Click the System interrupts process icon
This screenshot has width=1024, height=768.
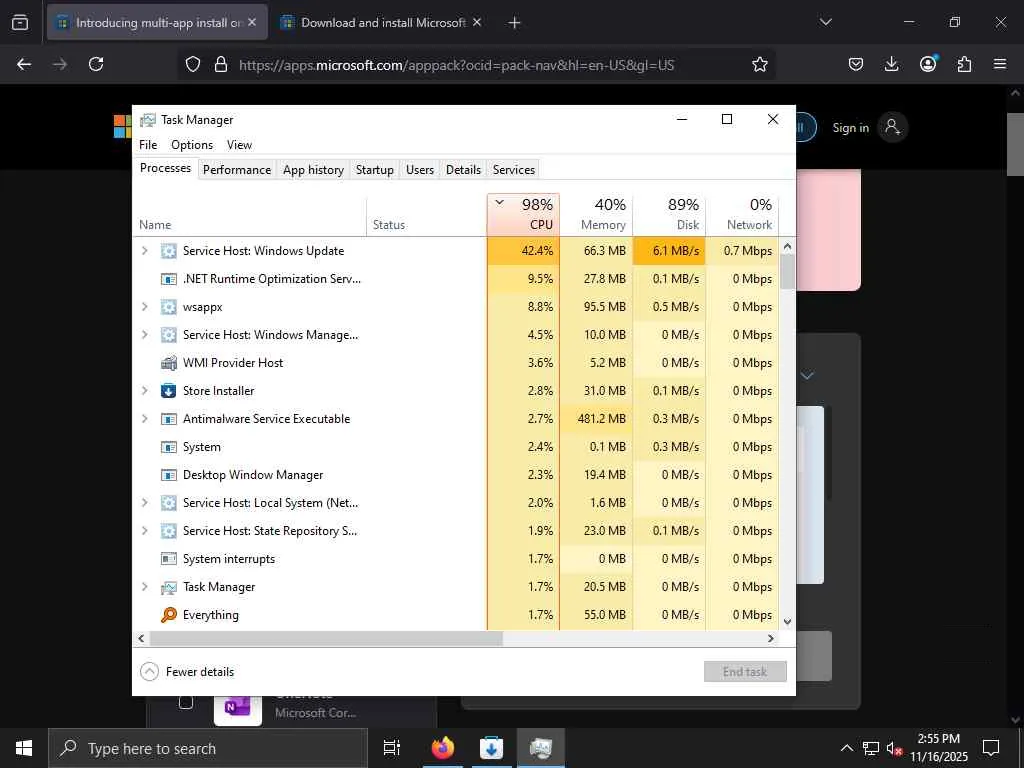pos(168,558)
